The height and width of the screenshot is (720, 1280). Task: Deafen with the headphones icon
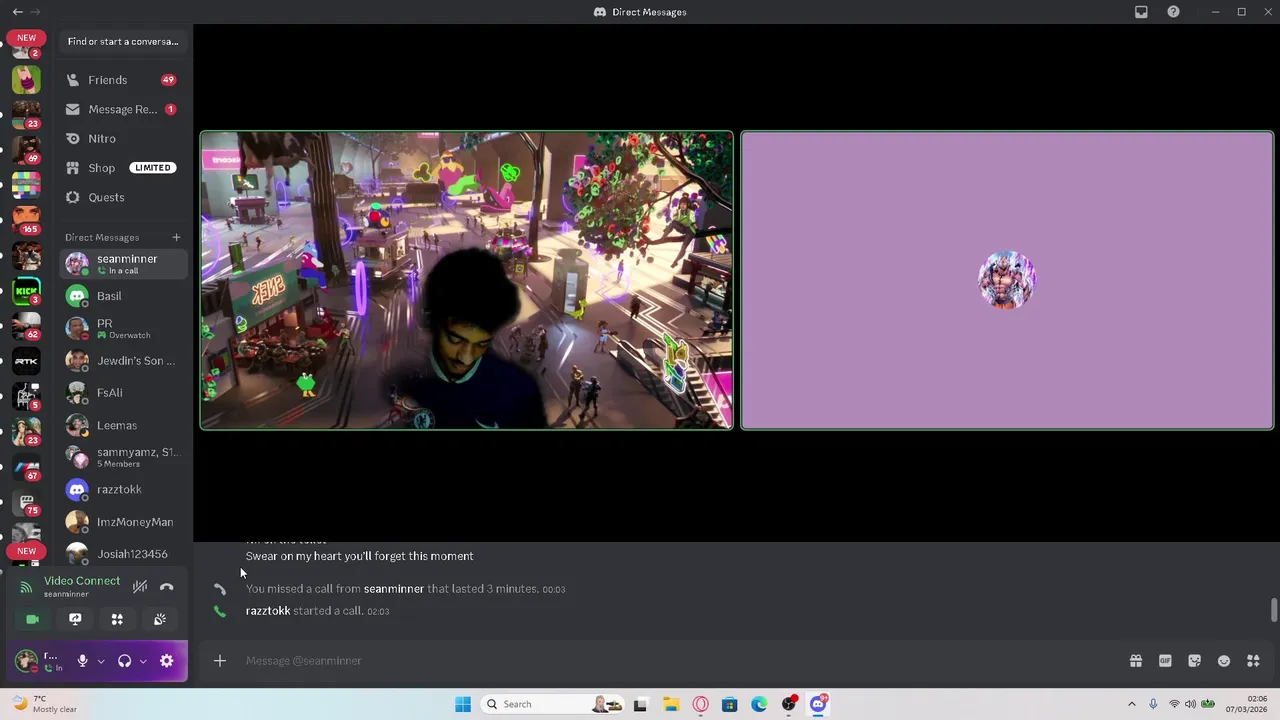125,661
